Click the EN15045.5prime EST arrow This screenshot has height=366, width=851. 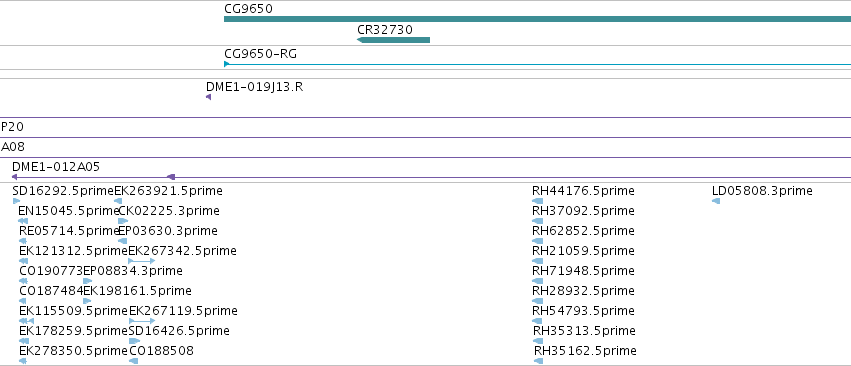tap(23, 221)
